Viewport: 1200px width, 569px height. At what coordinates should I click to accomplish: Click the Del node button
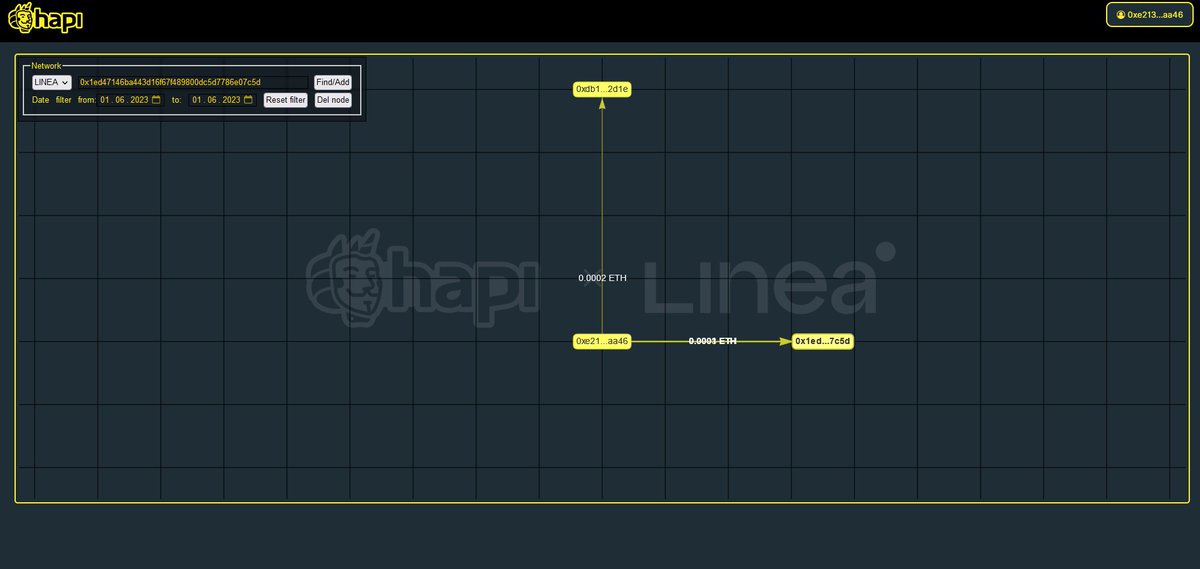[333, 100]
